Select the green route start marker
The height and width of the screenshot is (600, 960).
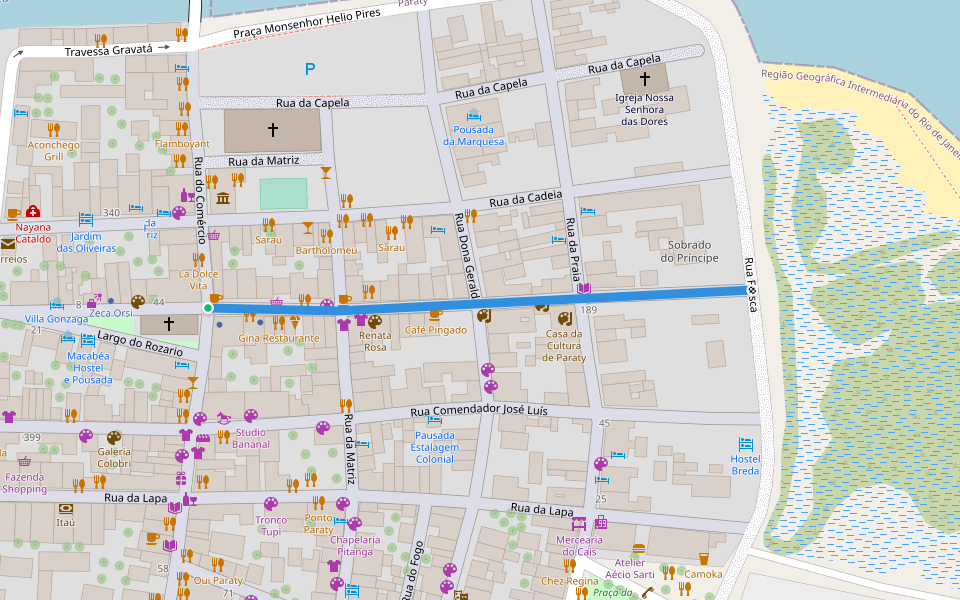(x=208, y=308)
